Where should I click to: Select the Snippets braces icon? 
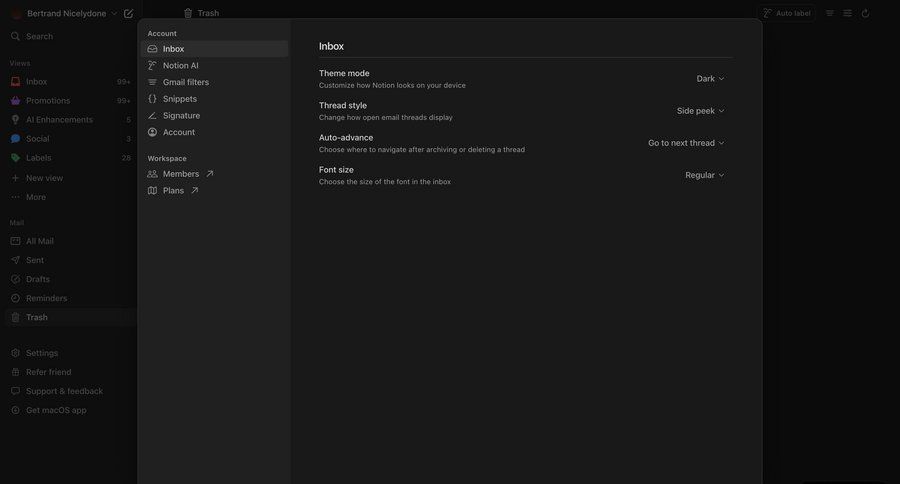coord(152,99)
